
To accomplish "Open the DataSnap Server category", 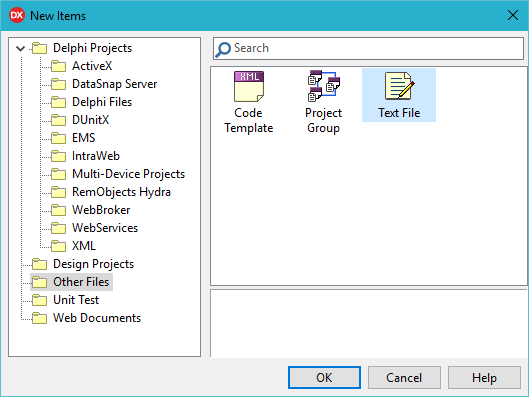I will tap(114, 84).
